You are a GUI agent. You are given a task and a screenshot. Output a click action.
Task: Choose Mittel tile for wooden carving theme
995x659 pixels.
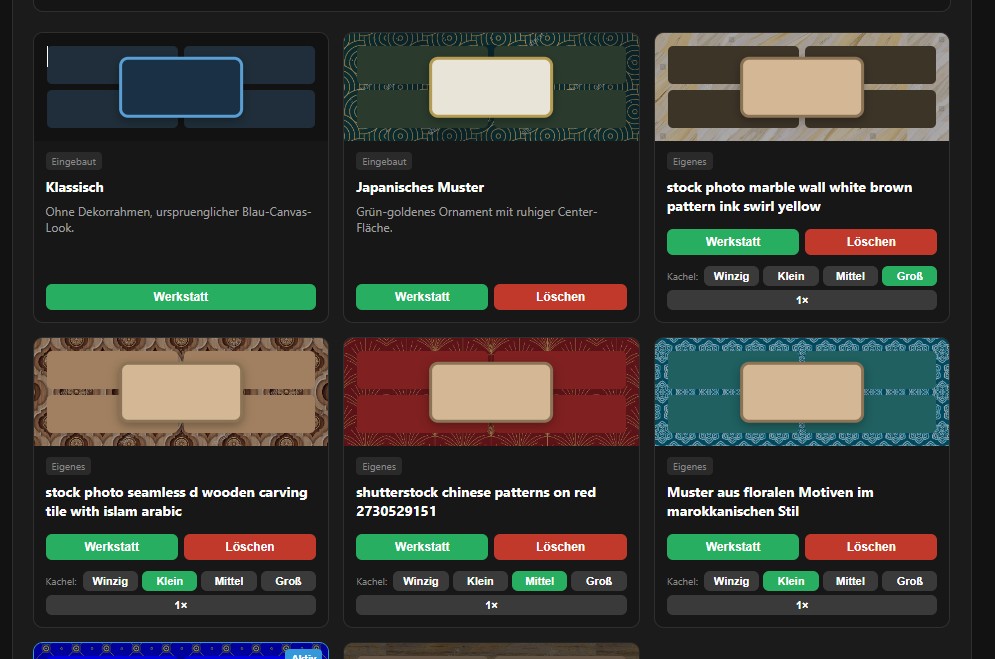(x=229, y=582)
